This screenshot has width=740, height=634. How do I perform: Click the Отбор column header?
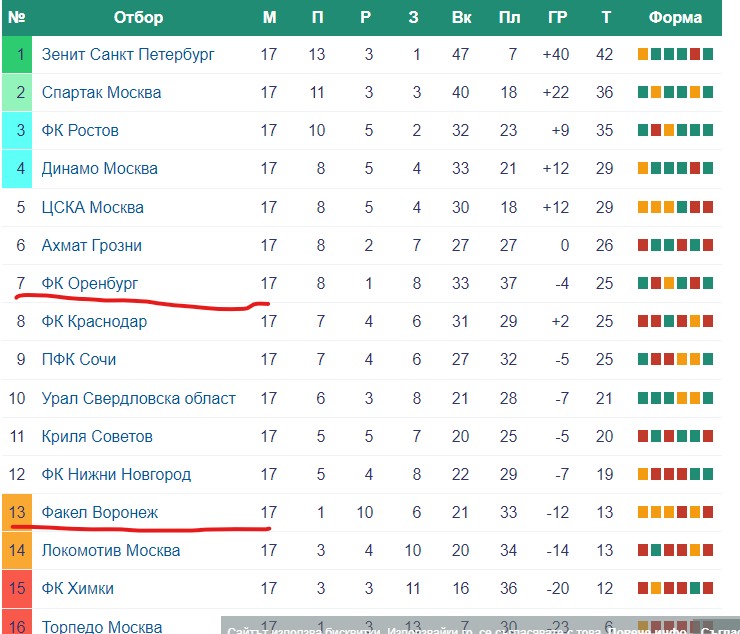pyautogui.click(x=138, y=17)
